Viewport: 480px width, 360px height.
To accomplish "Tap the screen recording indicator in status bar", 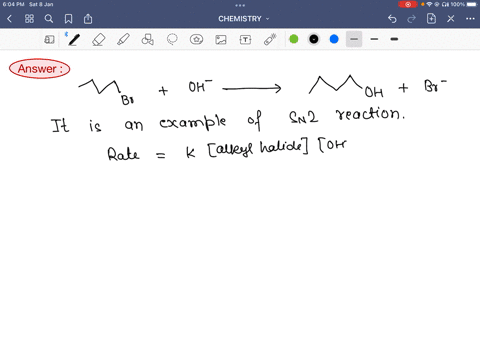I will (x=408, y=4).
